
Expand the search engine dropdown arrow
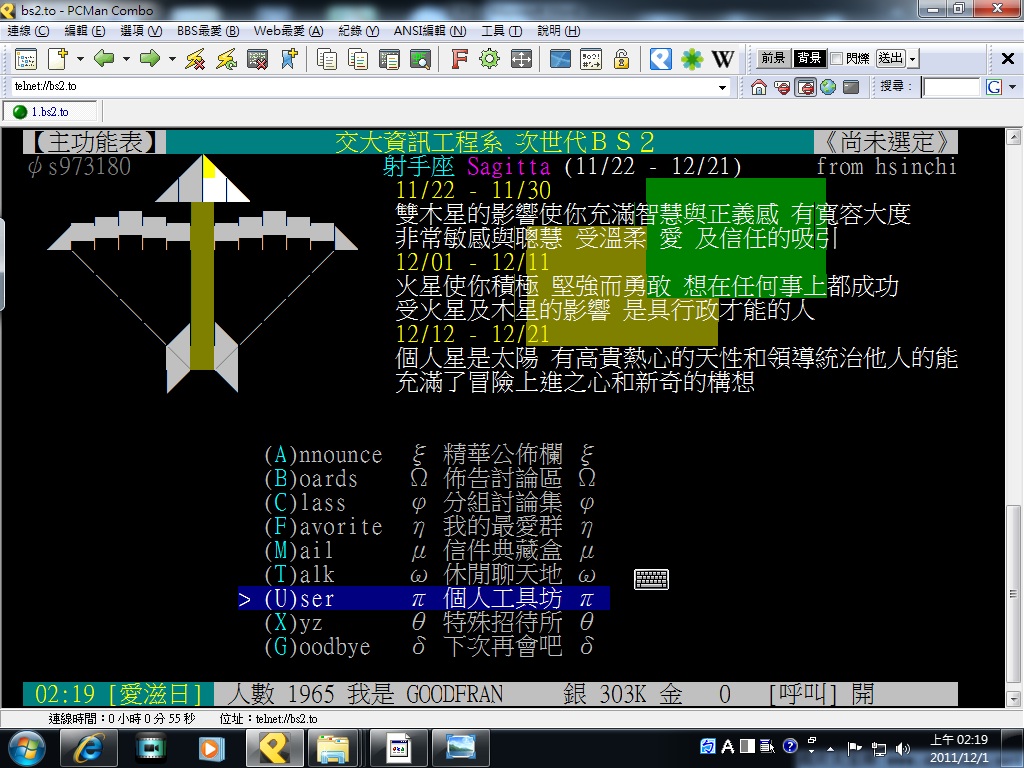[x=1012, y=87]
